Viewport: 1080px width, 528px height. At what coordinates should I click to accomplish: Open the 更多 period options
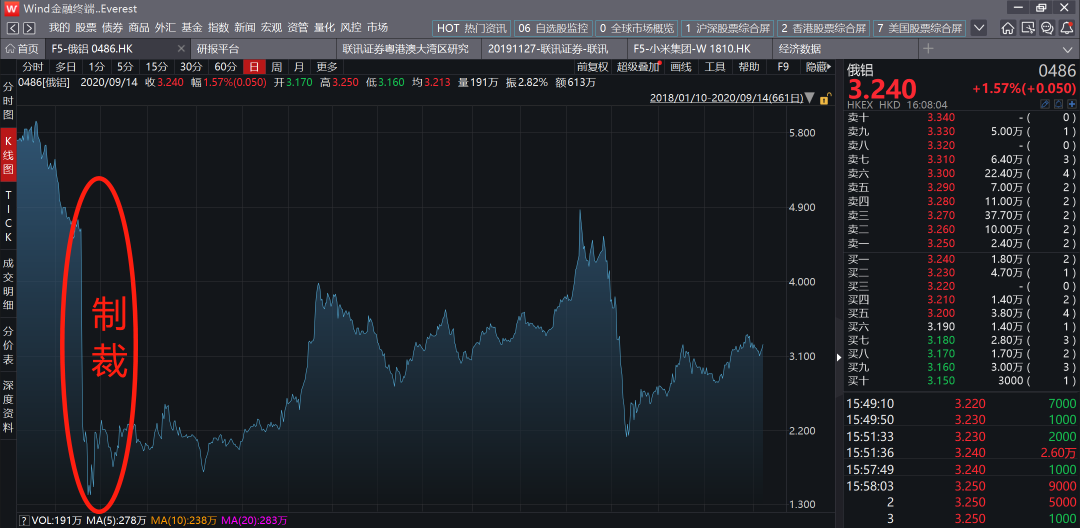(327, 67)
